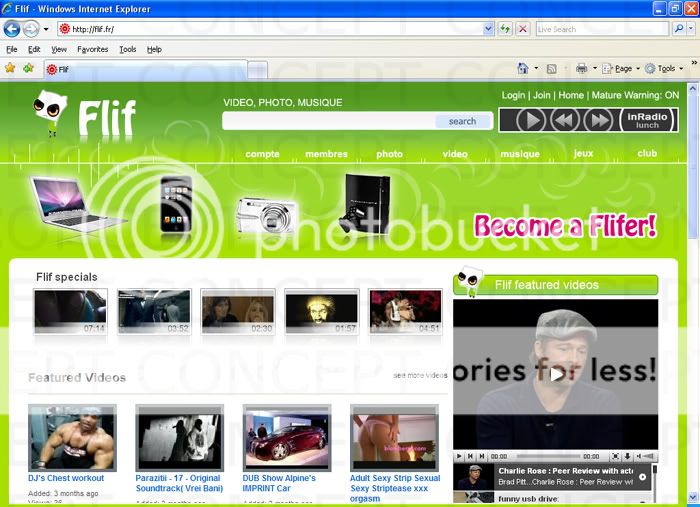The width and height of the screenshot is (700, 507).
Task: Go to the video navigation item
Action: [455, 154]
